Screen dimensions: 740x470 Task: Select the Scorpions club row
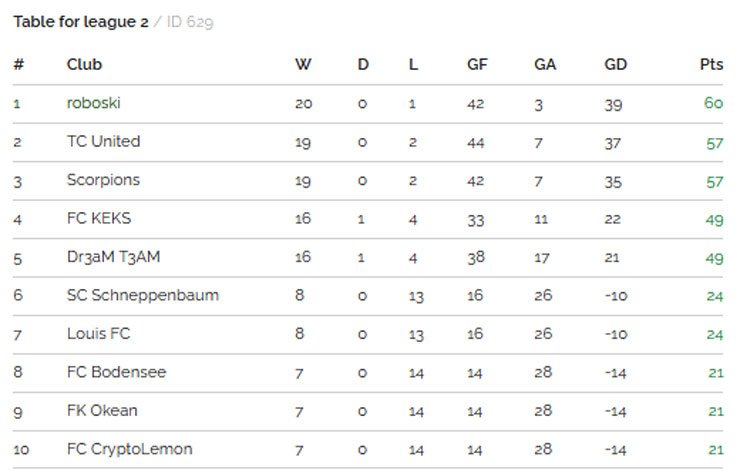coord(103,180)
